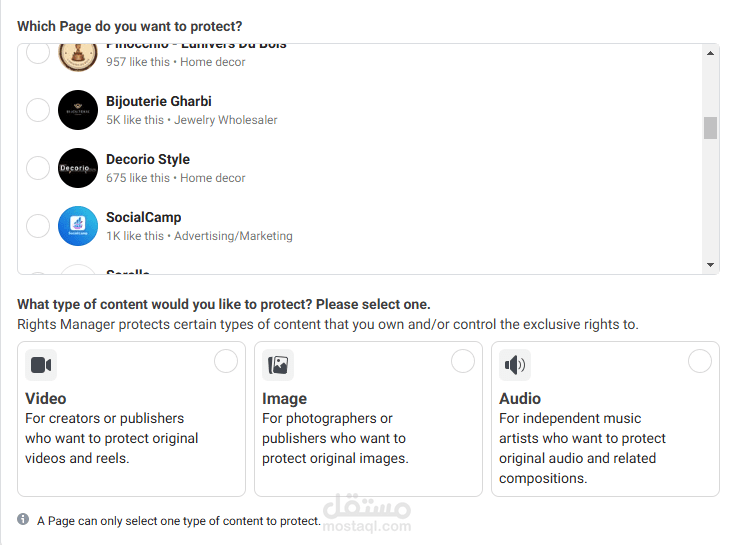Click the info icon beside Page note

pos(23,519)
